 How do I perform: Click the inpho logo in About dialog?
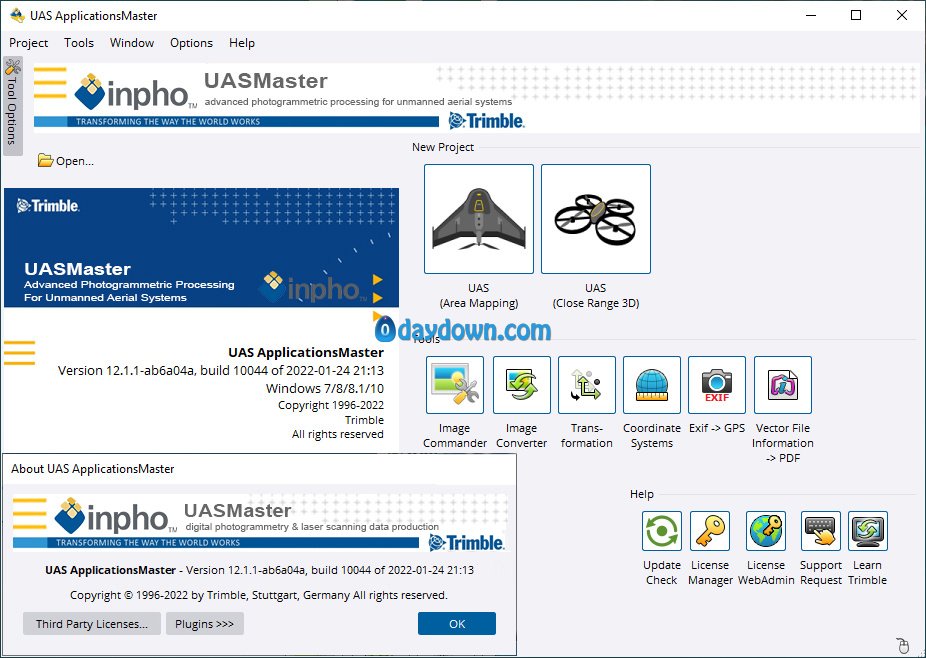point(115,516)
